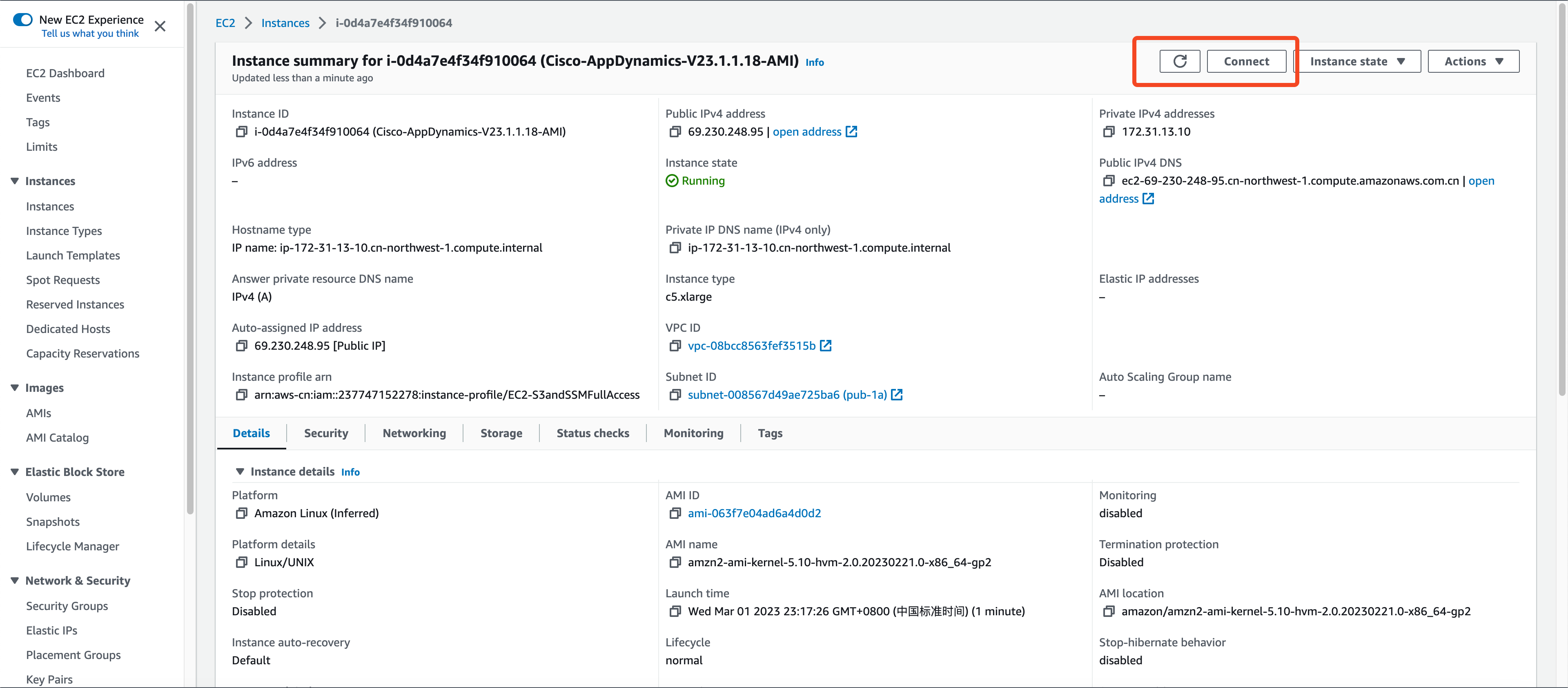The height and width of the screenshot is (688, 1568).
Task: Click the refresh instance summary icon
Action: (x=1179, y=62)
